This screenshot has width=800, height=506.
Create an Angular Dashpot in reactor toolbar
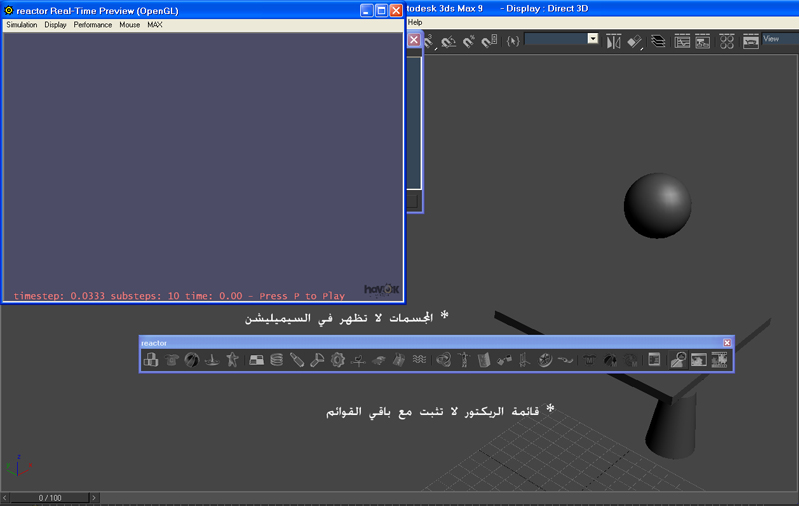[317, 360]
